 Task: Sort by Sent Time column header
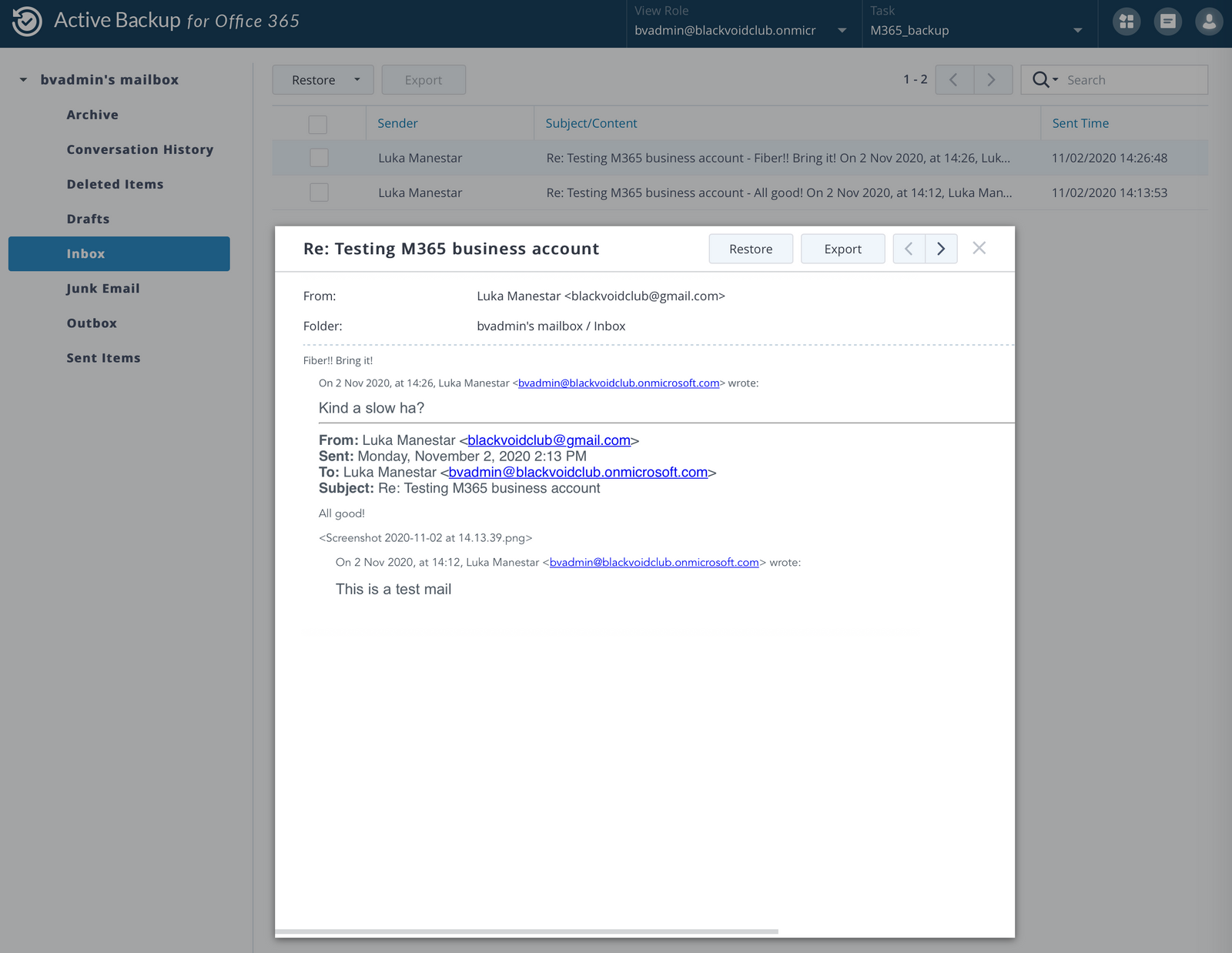[1080, 123]
